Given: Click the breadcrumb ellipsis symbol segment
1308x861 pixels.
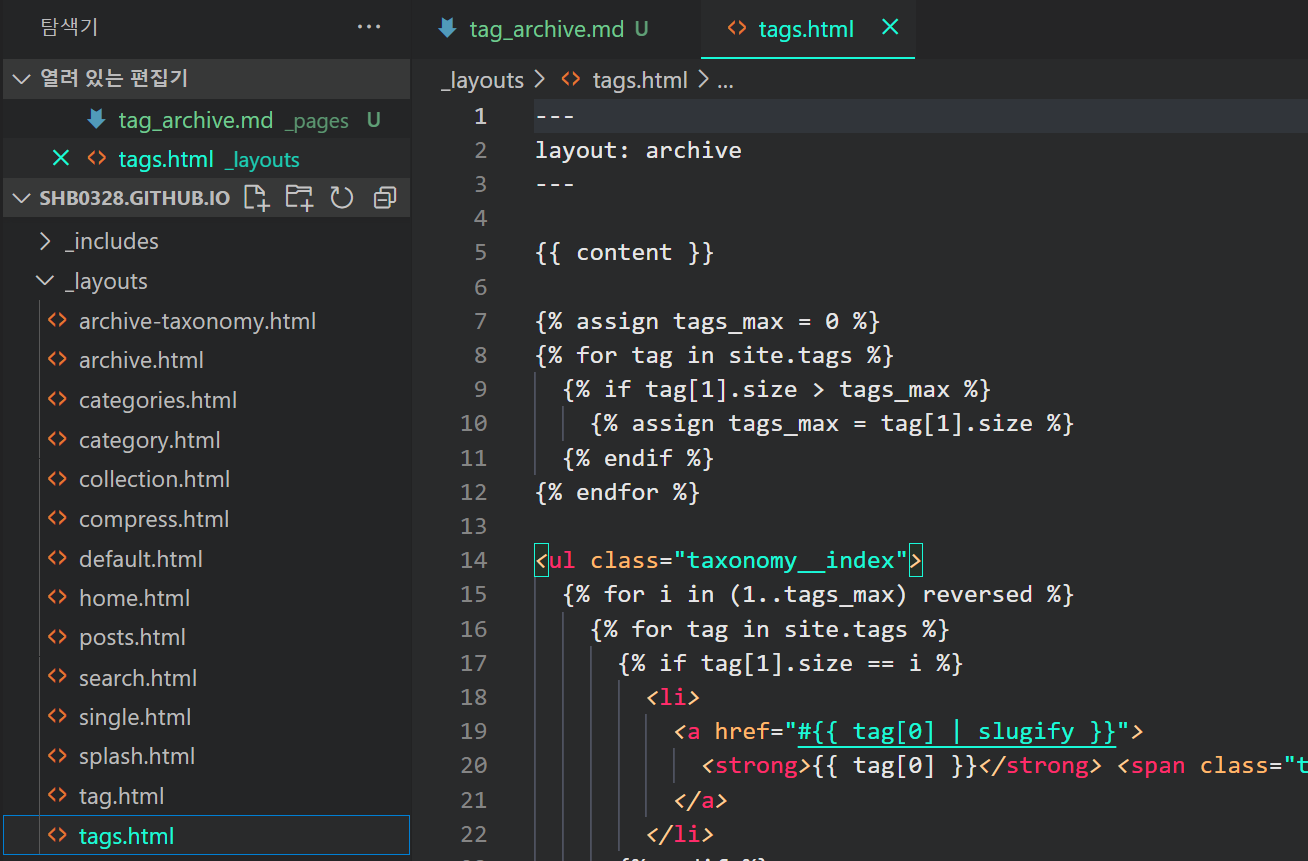Looking at the screenshot, I should 726,81.
